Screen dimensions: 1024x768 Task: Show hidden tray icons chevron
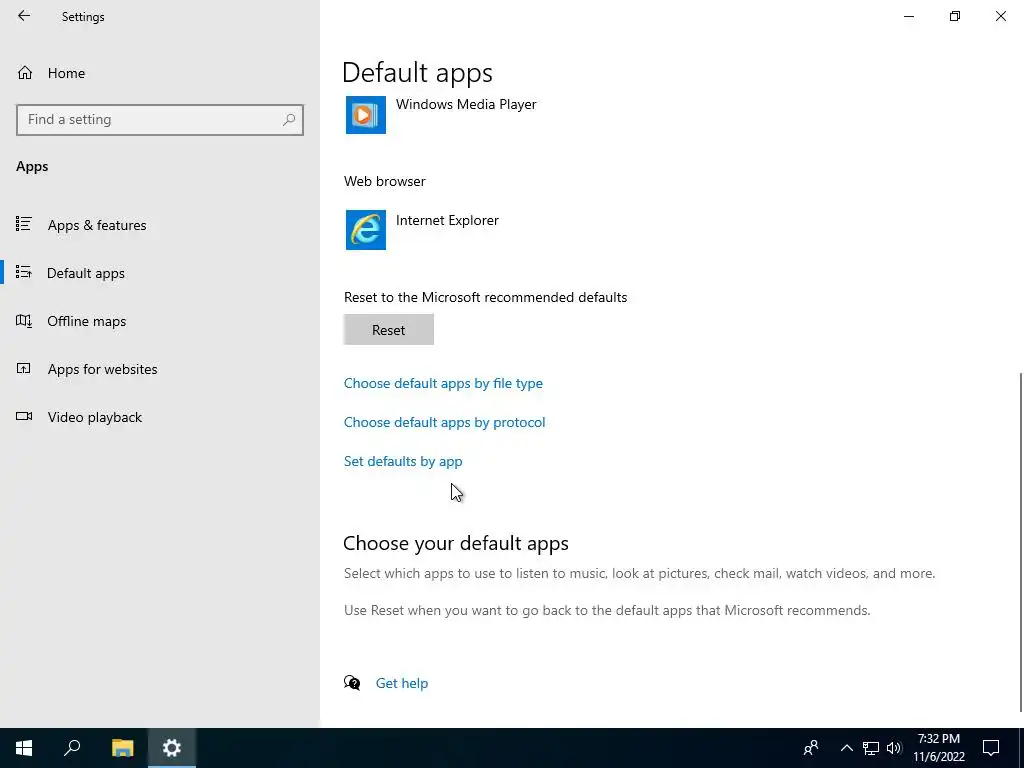tap(846, 748)
